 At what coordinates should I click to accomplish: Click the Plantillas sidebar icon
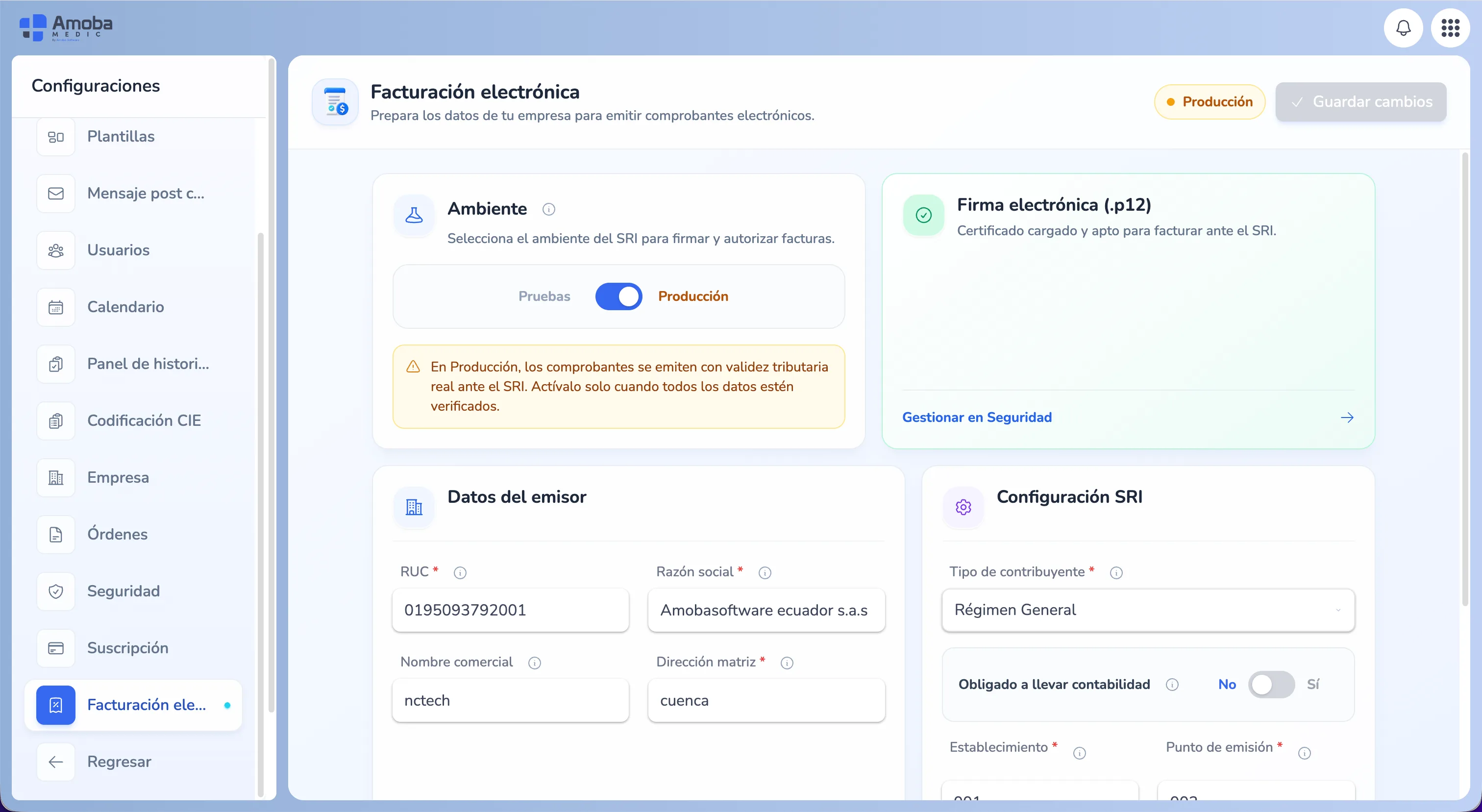coord(56,136)
